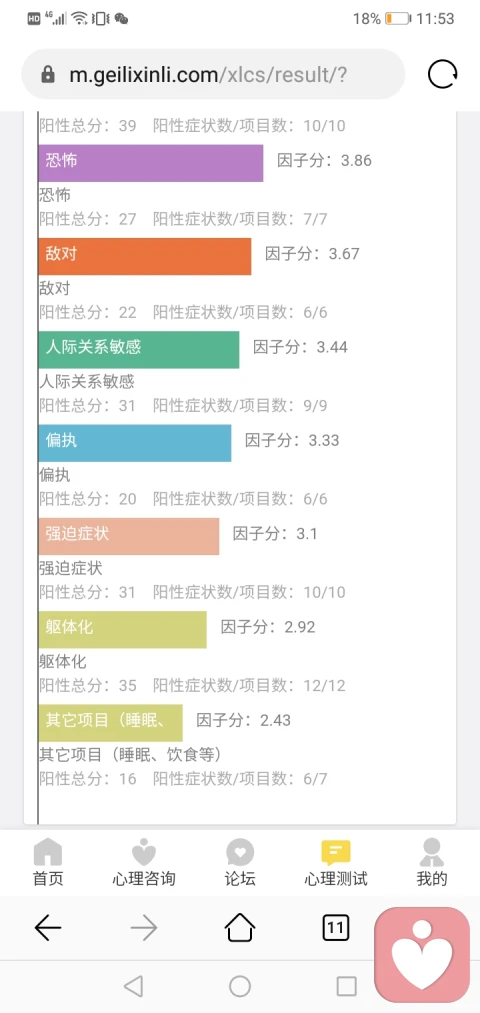
Task: Tap the Android system back triangle
Action: (x=133, y=986)
